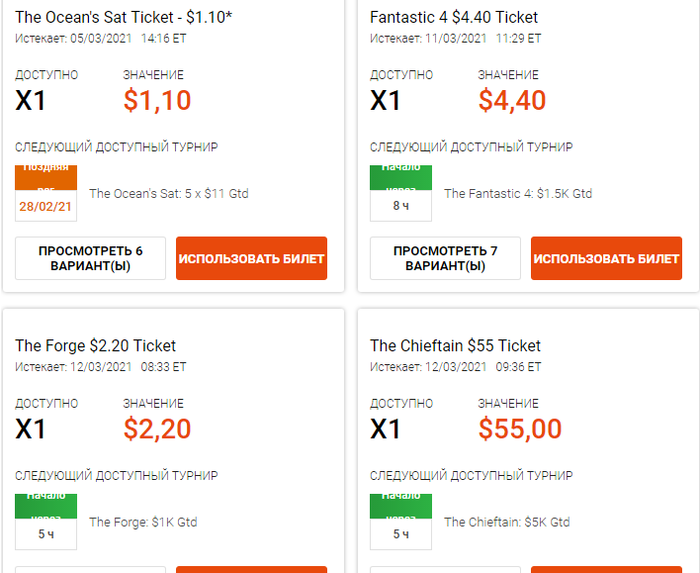This screenshot has width=700, height=573.
Task: Click The Forge green 5 ч countdown badge
Action: click(47, 522)
